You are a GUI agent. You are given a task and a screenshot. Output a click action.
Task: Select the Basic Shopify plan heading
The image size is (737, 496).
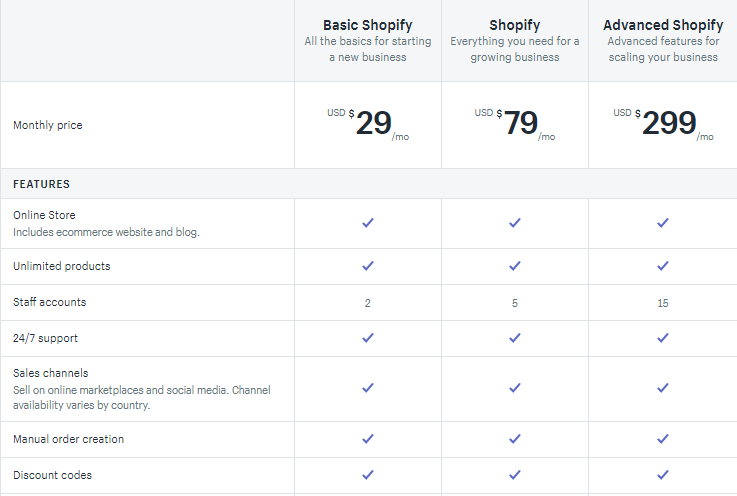tap(367, 25)
